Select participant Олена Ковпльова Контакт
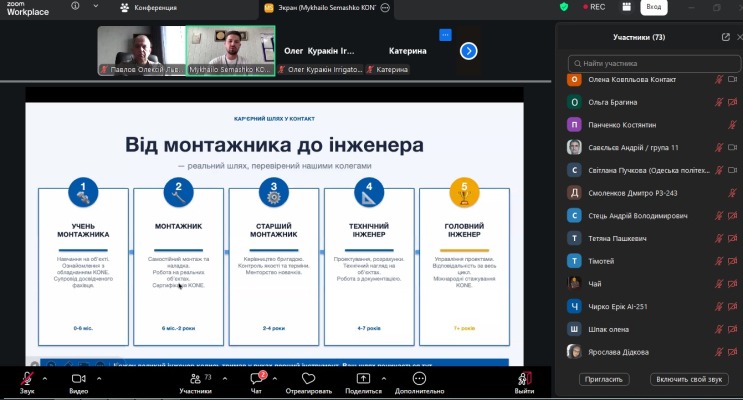This screenshot has width=743, height=400. [653, 80]
